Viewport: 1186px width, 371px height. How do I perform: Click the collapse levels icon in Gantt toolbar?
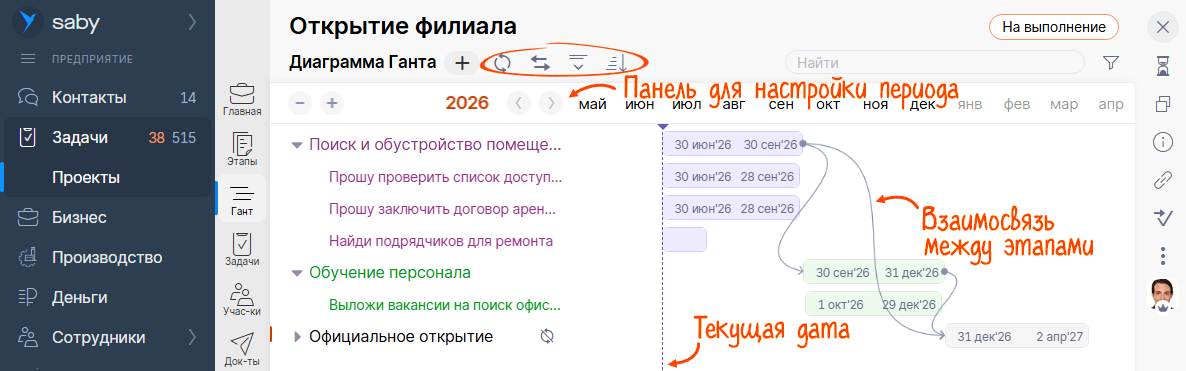click(578, 63)
